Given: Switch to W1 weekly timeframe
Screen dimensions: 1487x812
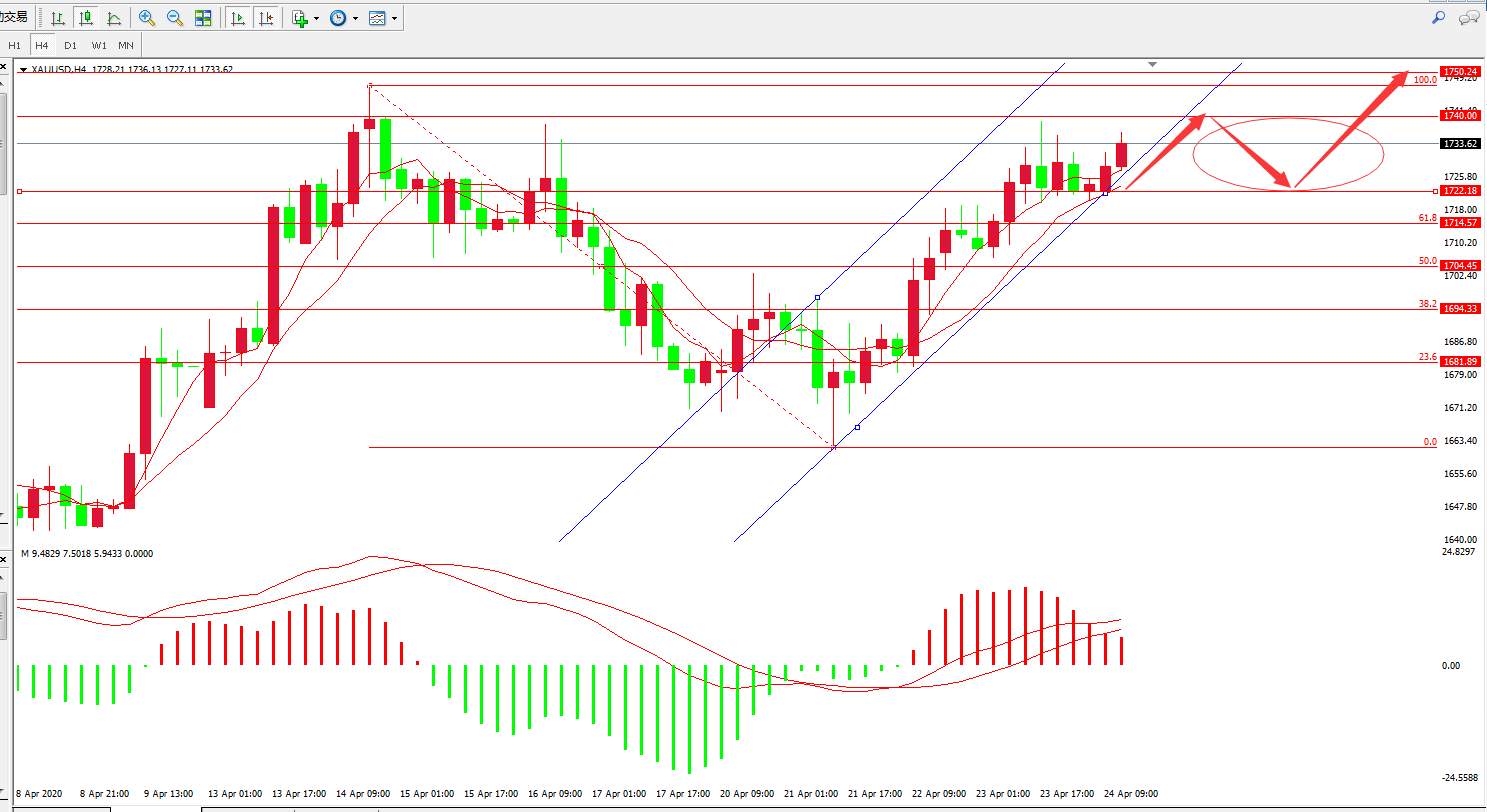Looking at the screenshot, I should [x=98, y=45].
